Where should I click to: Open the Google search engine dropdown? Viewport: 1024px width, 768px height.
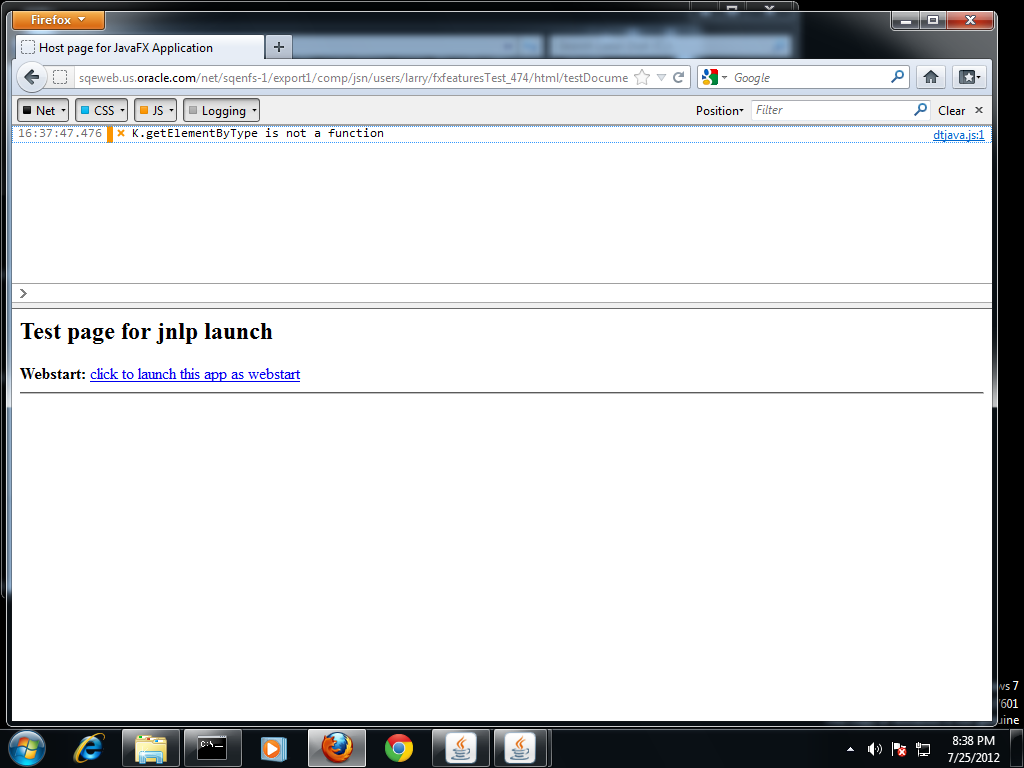(714, 77)
